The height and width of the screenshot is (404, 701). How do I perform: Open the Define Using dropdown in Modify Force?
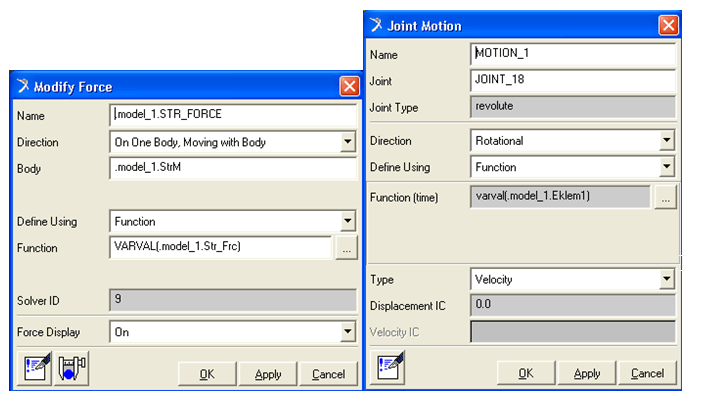[348, 222]
